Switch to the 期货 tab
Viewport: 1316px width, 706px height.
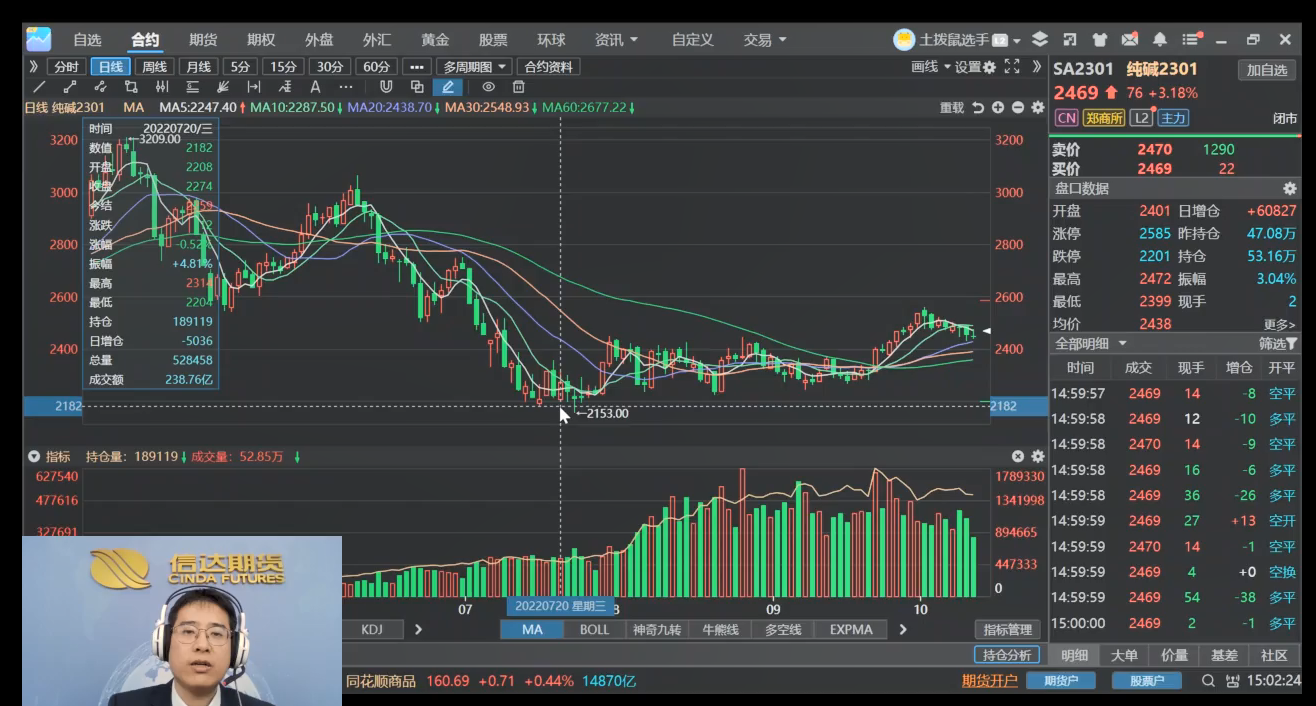203,40
